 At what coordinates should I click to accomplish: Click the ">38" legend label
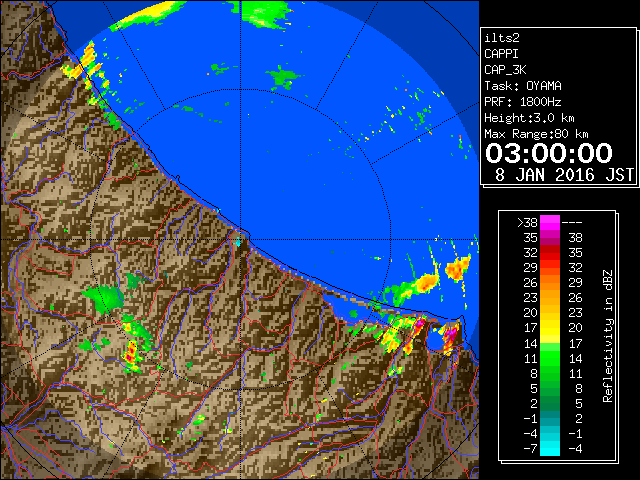527,223
